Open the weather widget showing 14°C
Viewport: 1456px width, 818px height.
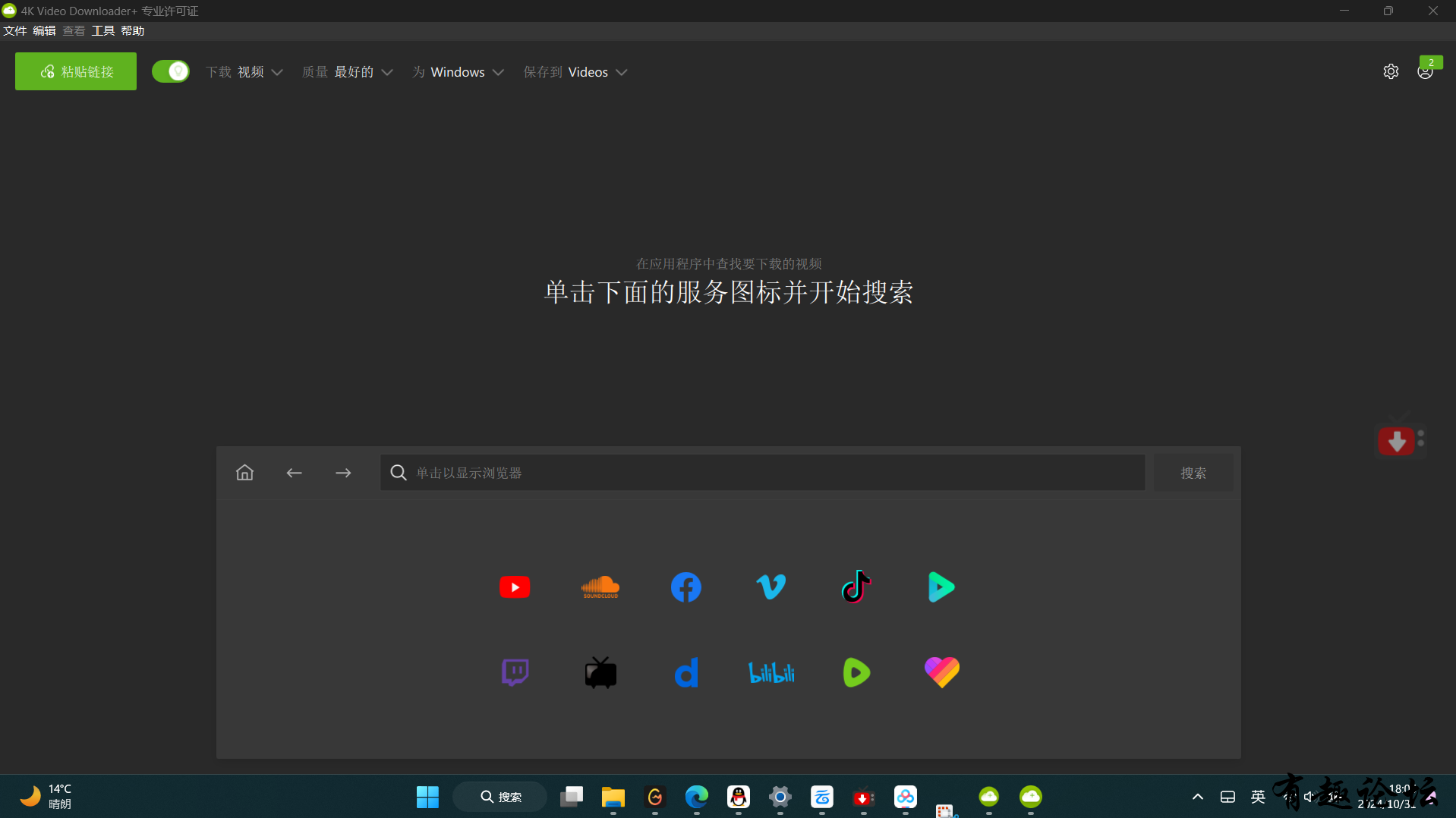tap(46, 797)
